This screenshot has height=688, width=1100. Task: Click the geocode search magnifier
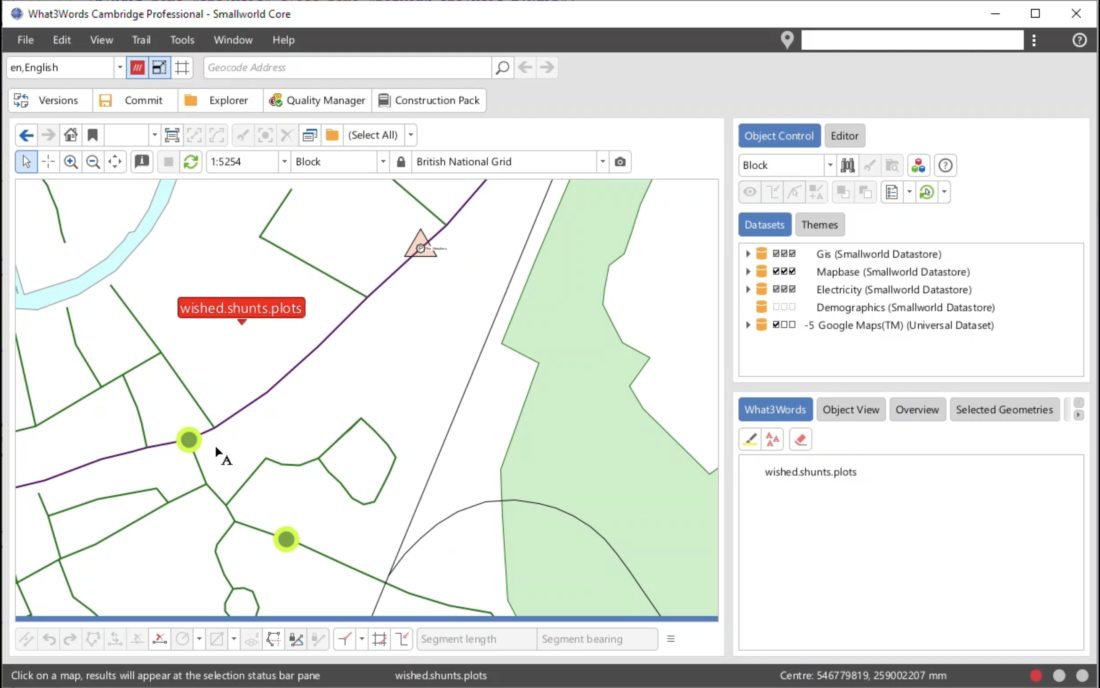[x=502, y=67]
